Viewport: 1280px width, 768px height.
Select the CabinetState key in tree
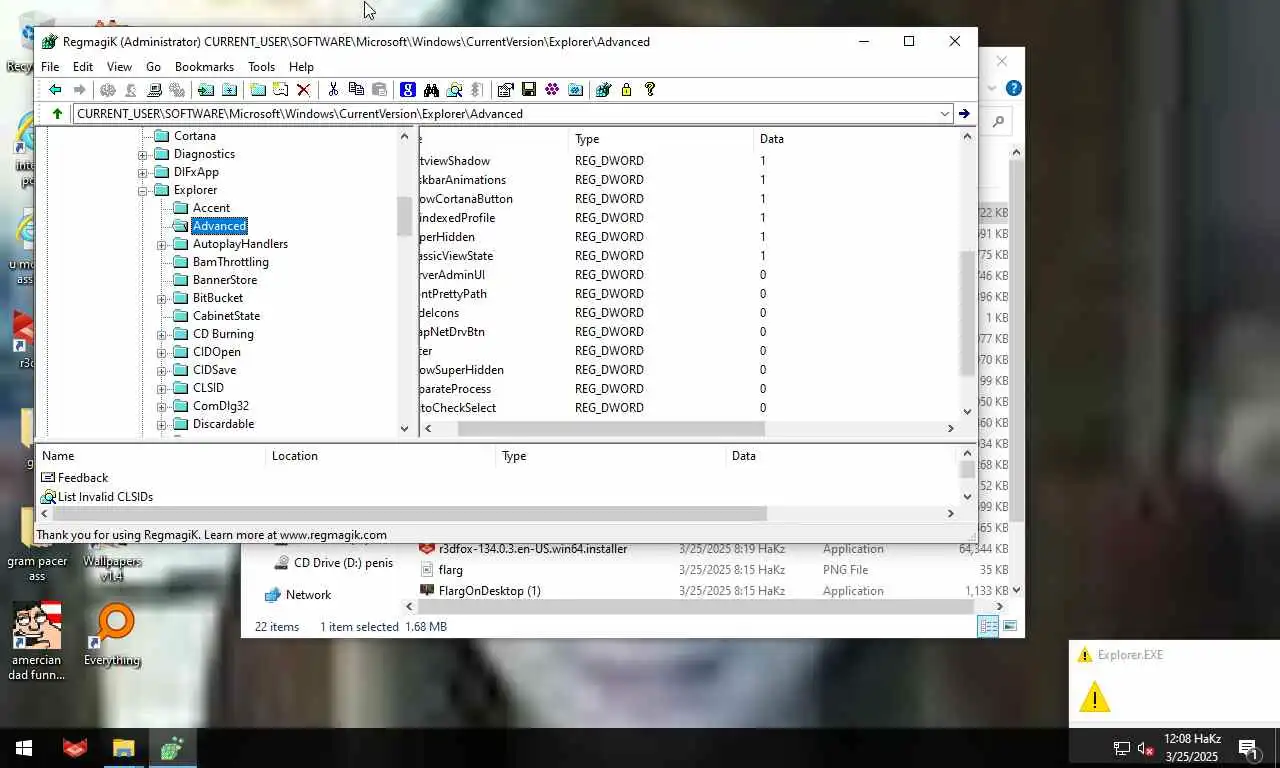(226, 316)
